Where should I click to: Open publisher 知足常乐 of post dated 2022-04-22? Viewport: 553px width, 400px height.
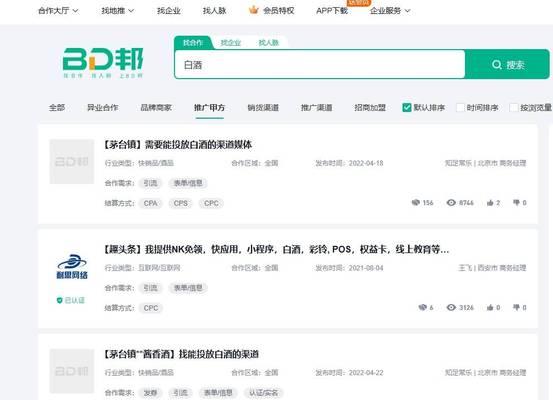pyautogui.click(x=485, y=372)
